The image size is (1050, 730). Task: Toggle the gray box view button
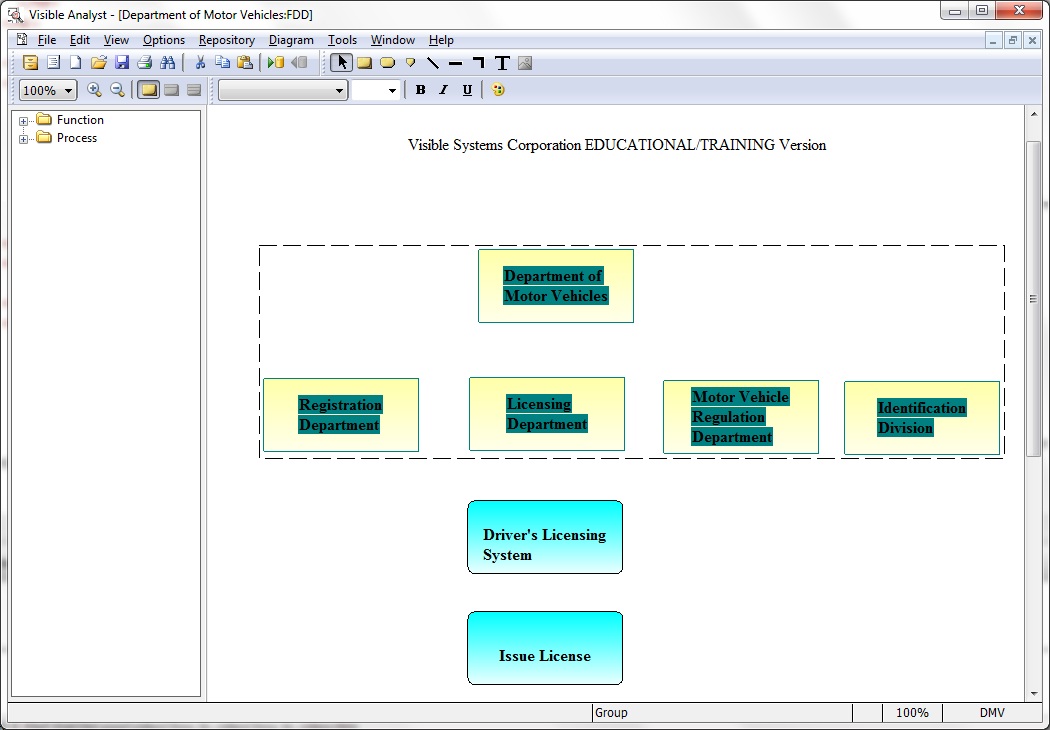pyautogui.click(x=171, y=90)
